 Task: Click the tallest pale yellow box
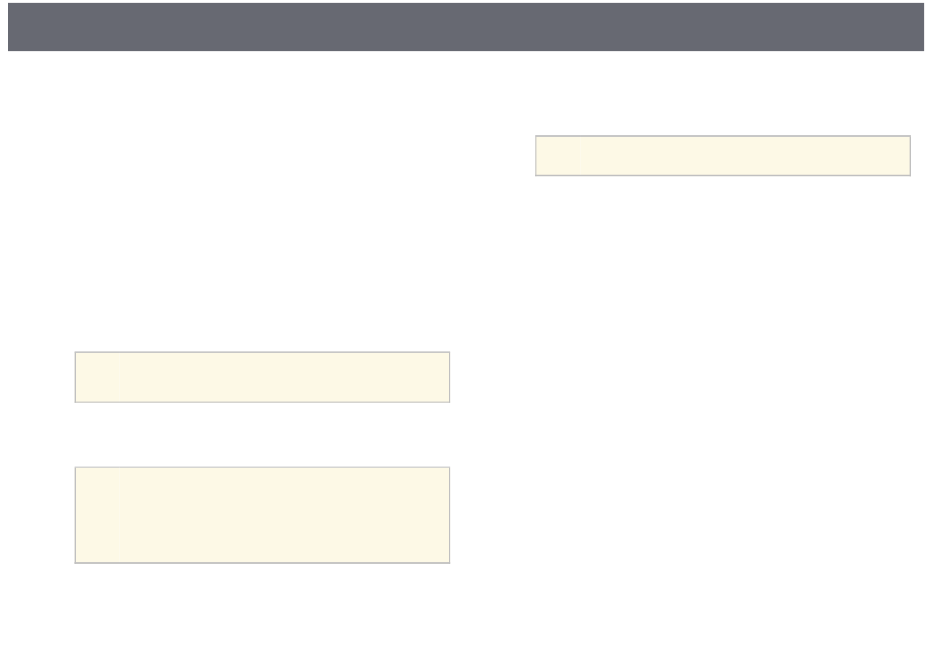tap(262, 515)
